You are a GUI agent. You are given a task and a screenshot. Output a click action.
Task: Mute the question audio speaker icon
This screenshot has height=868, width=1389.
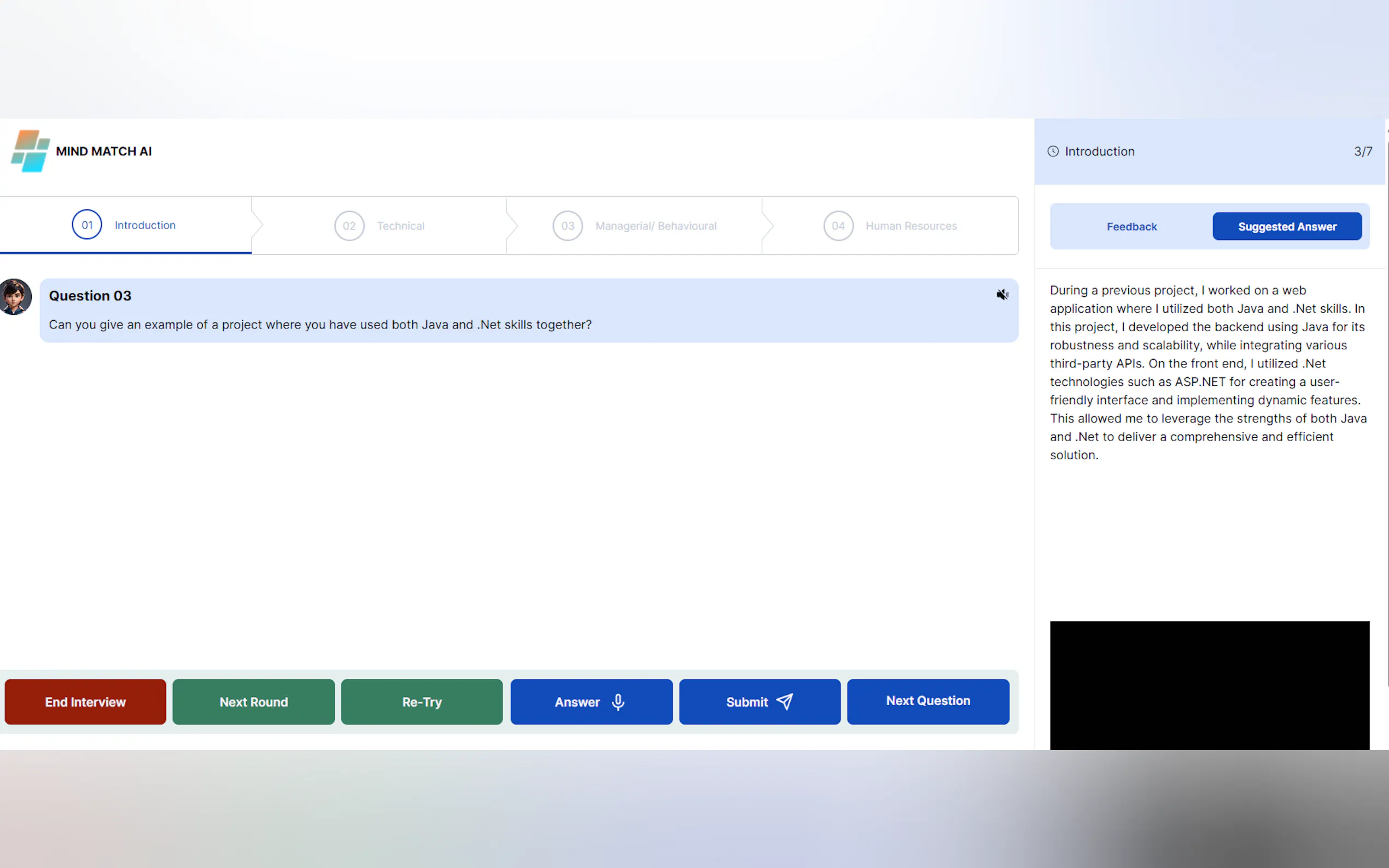(x=1002, y=295)
